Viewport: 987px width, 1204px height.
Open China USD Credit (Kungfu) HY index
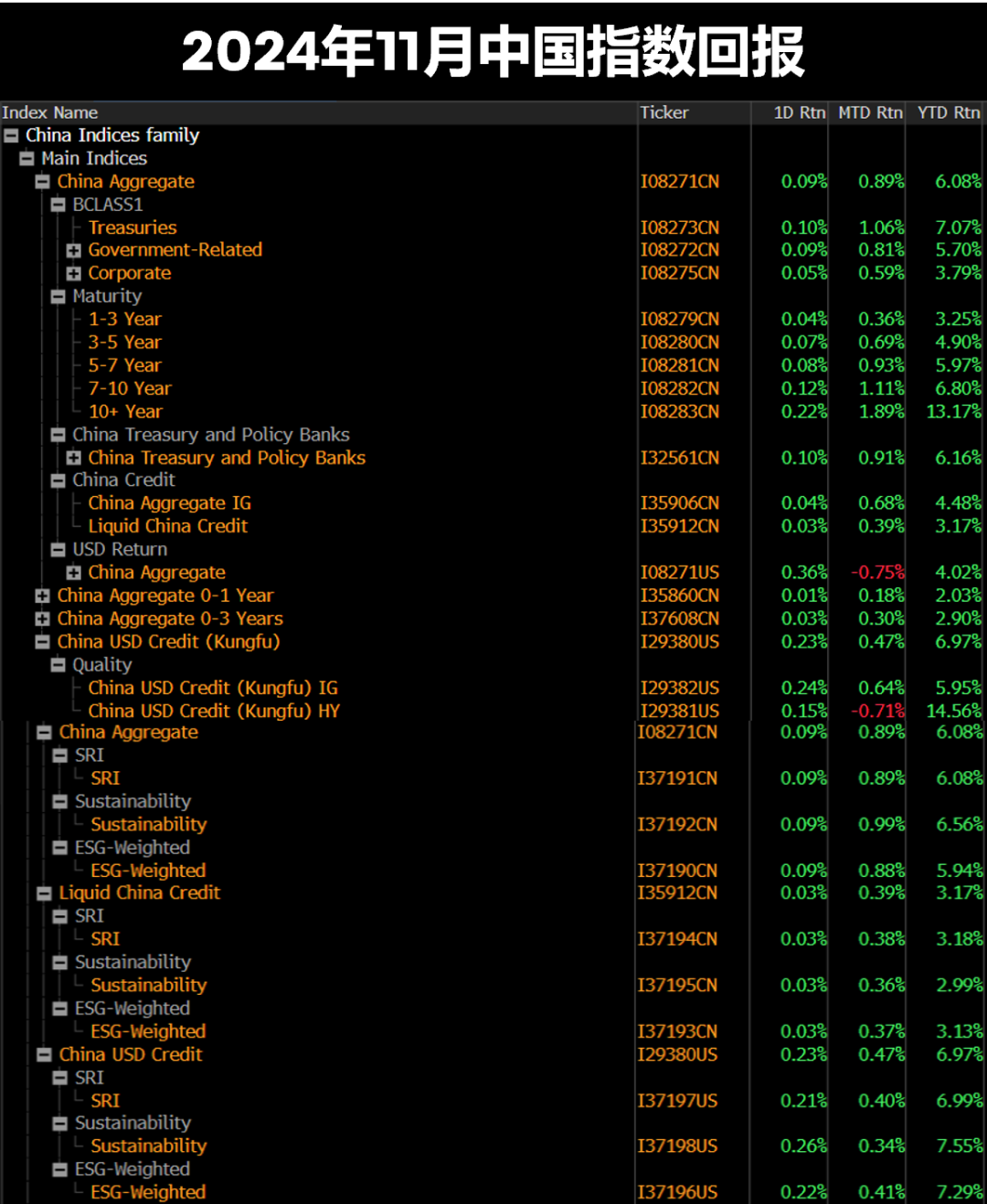(x=214, y=711)
